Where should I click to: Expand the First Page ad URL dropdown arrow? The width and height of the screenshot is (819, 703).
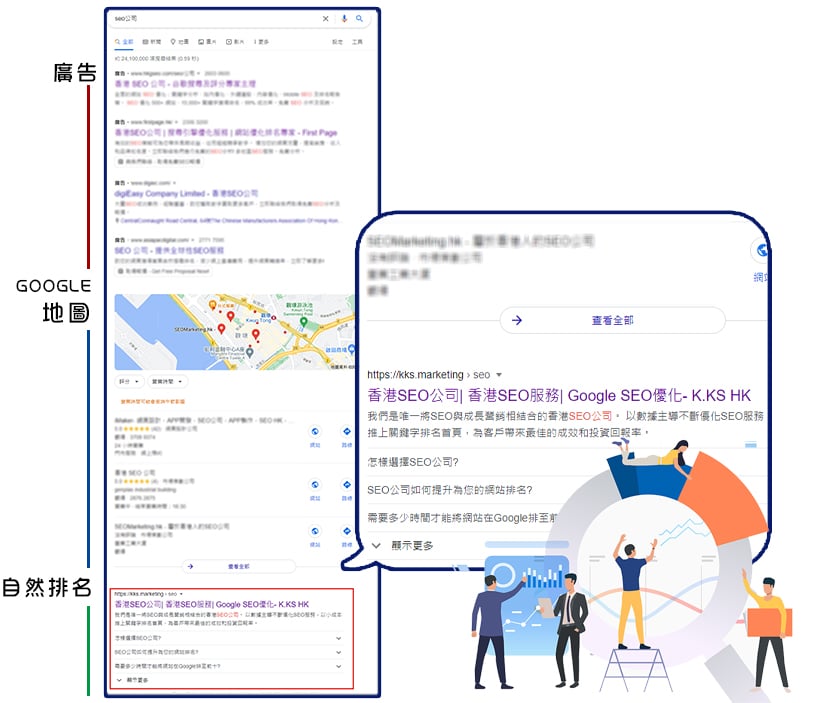[x=177, y=122]
